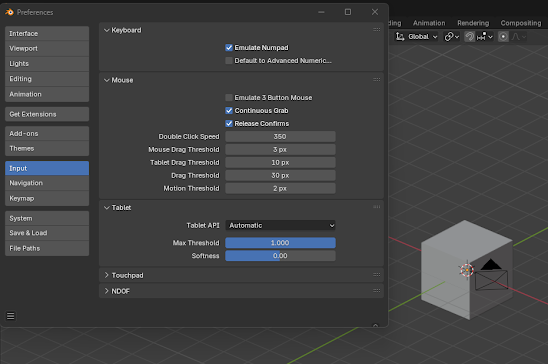Open the proportional falloff curve dropdown
Viewport: 548px width, 364px height.
click(x=519, y=37)
